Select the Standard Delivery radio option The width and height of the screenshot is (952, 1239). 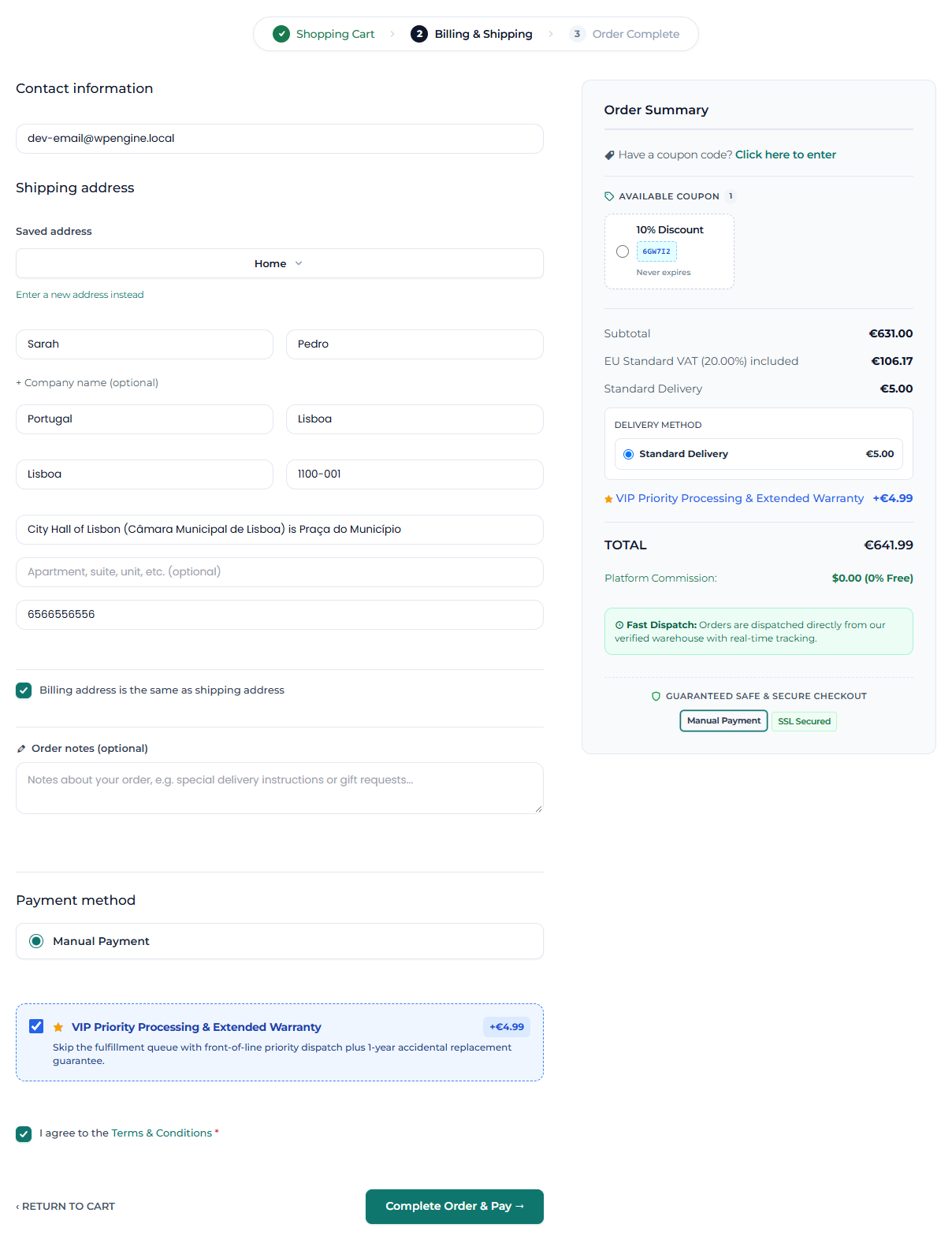[629, 454]
